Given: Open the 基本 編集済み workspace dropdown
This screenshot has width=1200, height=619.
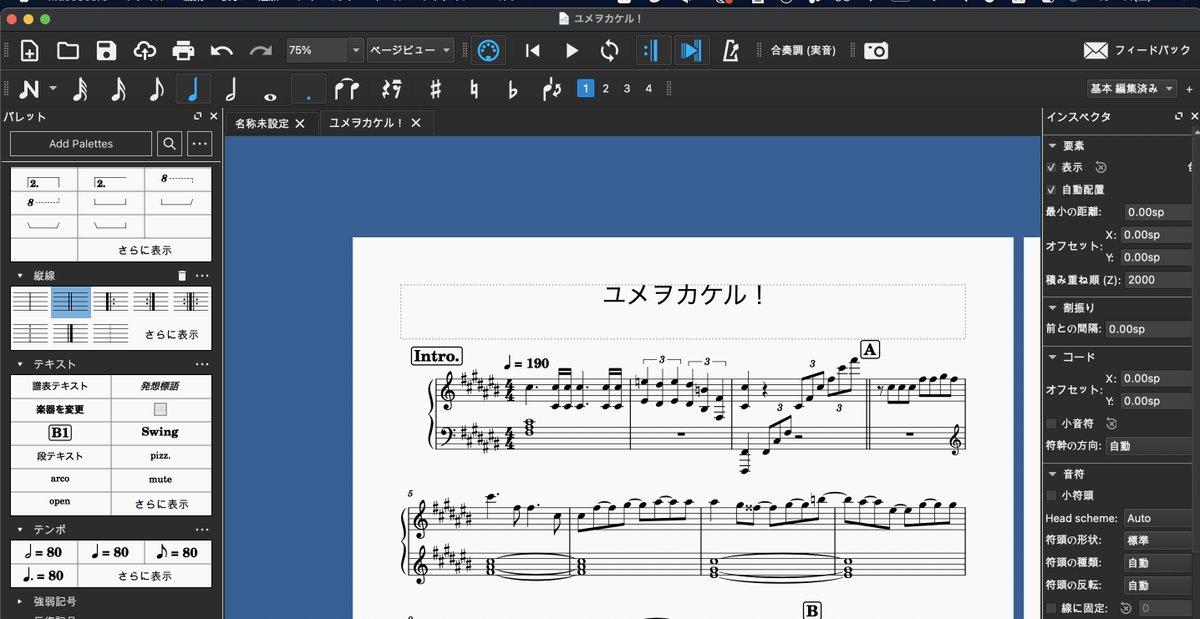Looking at the screenshot, I should point(1133,89).
